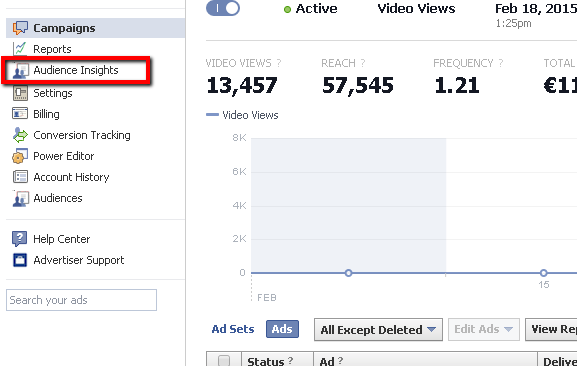Click the View Report button
577x366 pixels.
tap(551, 330)
